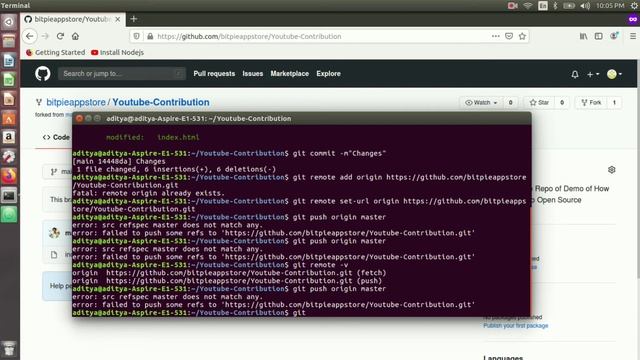Click the clock showing 10:05 PM

pyautogui.click(x=610, y=6)
